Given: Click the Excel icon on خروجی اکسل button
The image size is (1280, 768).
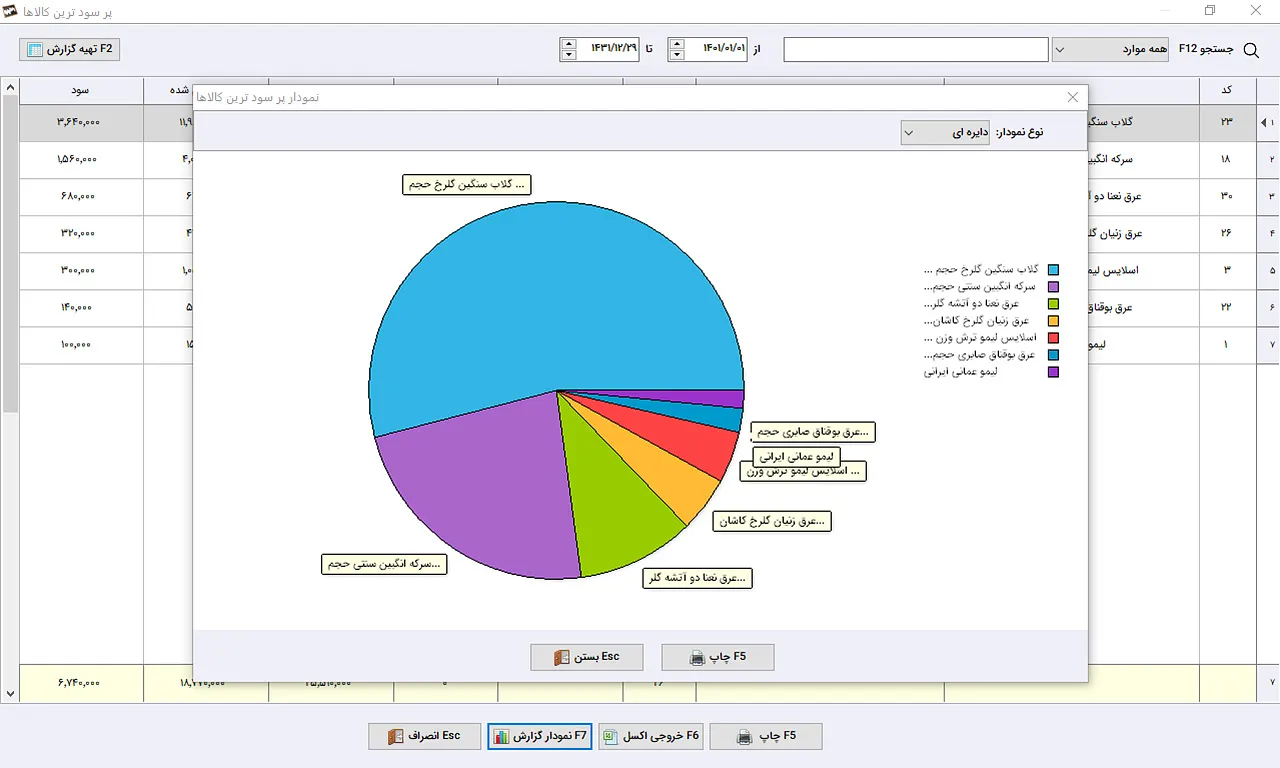Looking at the screenshot, I should click(x=612, y=737).
